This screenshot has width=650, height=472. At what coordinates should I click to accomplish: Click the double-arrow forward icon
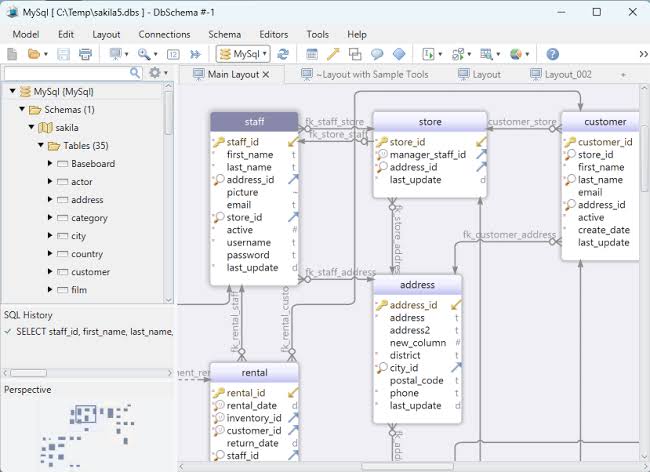coord(195,54)
